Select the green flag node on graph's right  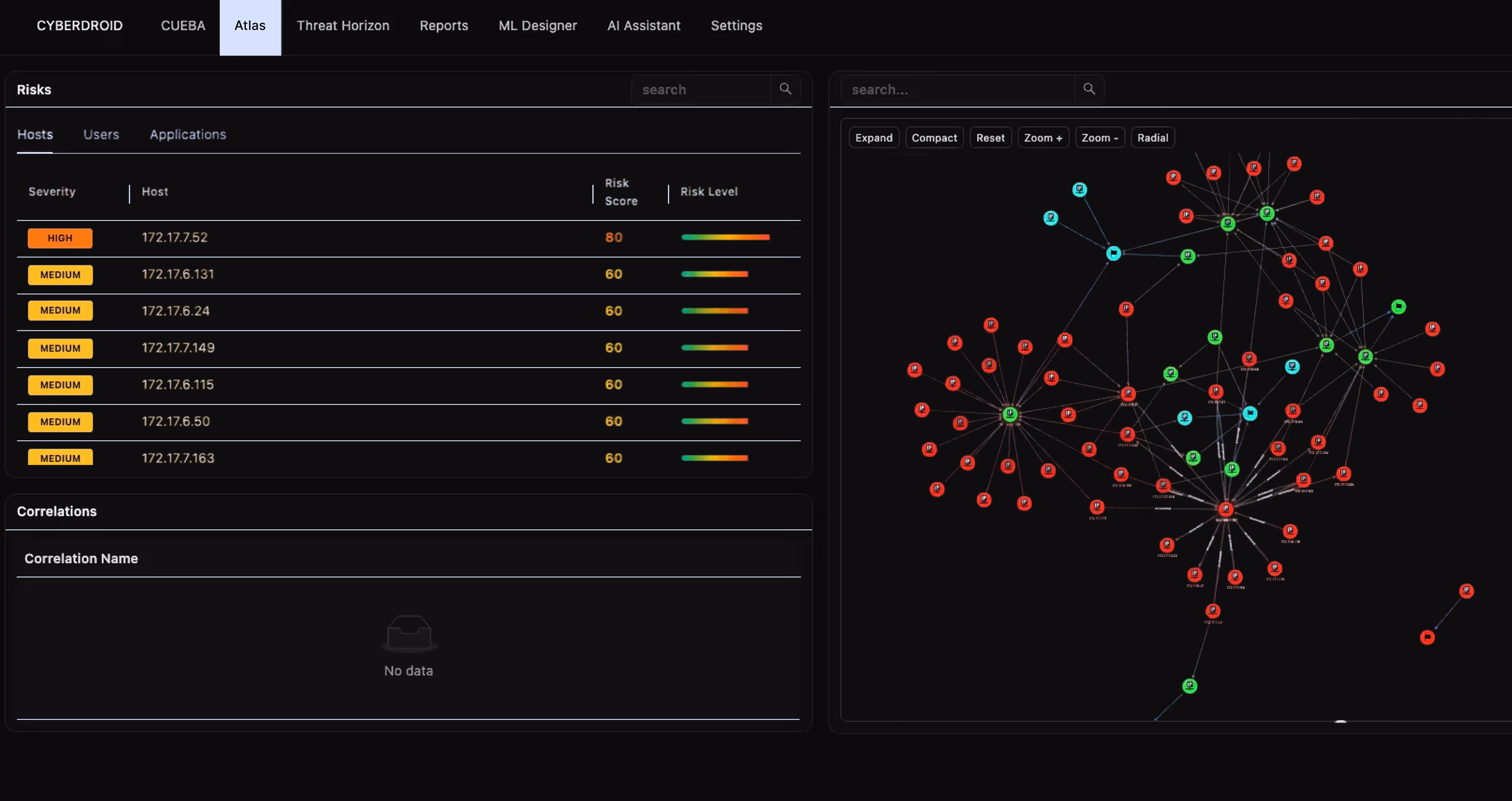click(1398, 307)
